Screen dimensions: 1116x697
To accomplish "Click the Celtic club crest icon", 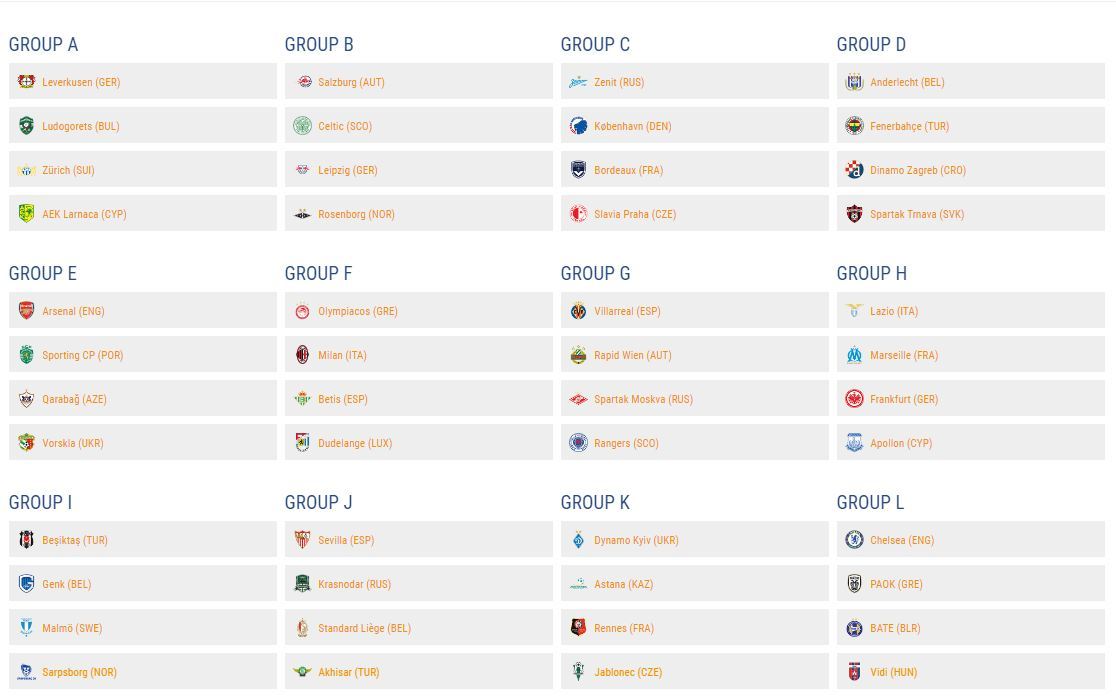I will (x=302, y=125).
